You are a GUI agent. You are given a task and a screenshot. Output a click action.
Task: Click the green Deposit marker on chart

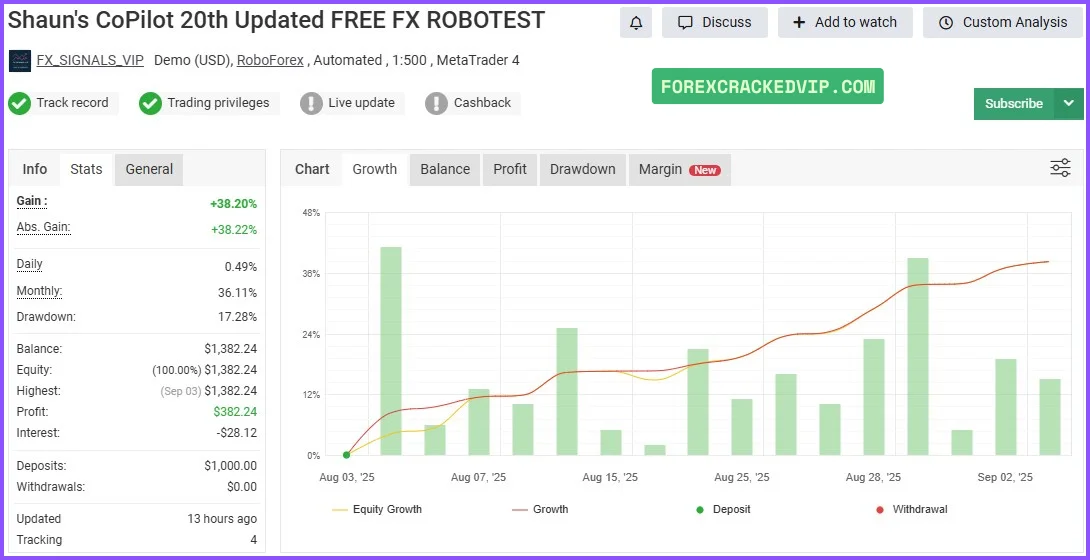tap(346, 455)
